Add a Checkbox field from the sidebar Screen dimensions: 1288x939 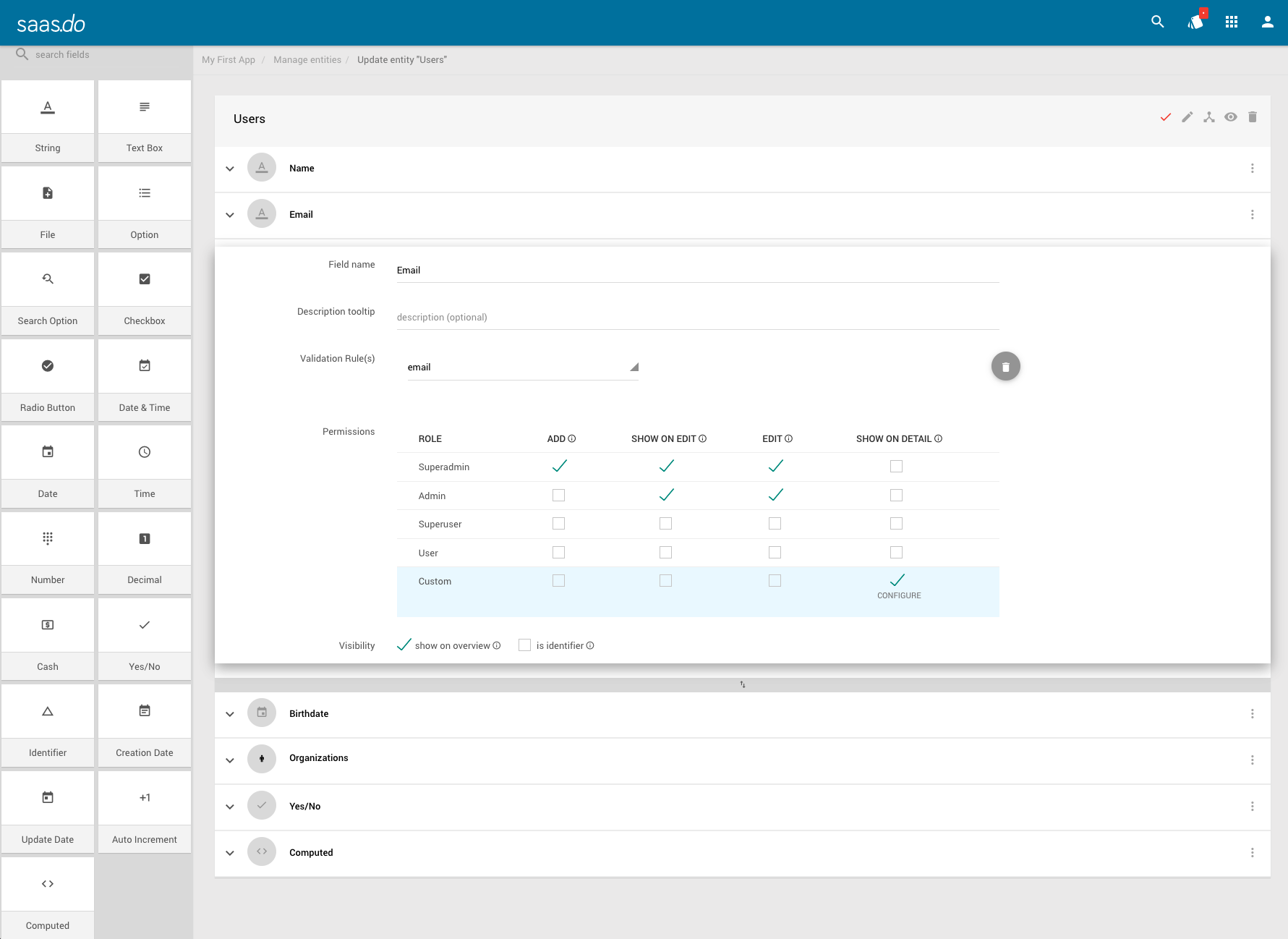(144, 297)
